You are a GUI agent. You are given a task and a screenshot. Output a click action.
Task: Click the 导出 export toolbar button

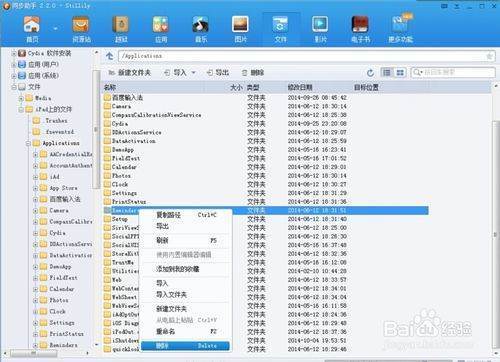218,72
